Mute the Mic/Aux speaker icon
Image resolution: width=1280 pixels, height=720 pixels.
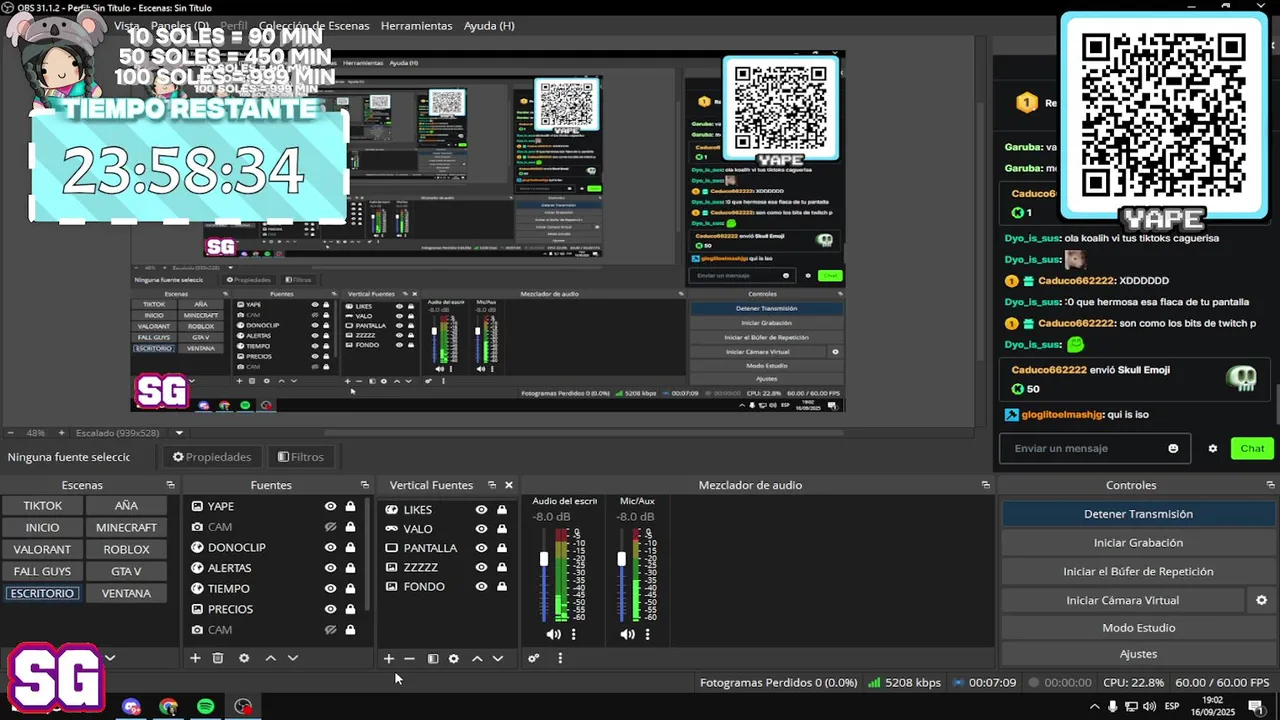627,634
